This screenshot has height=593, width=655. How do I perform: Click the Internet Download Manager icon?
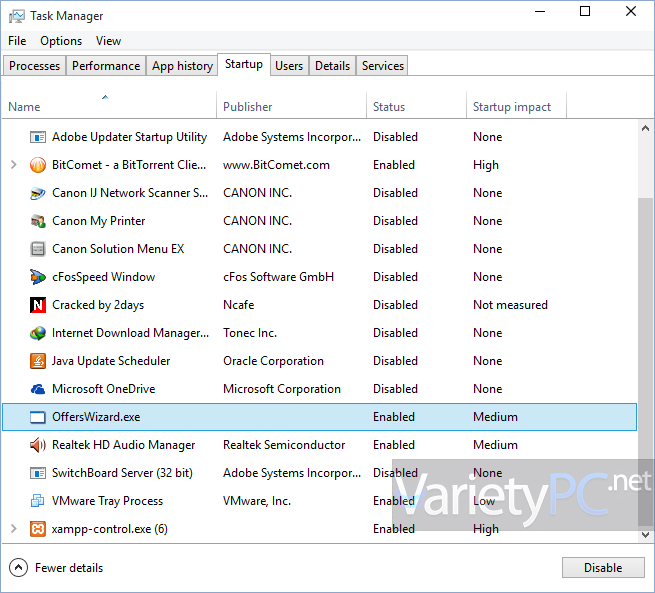click(x=38, y=333)
